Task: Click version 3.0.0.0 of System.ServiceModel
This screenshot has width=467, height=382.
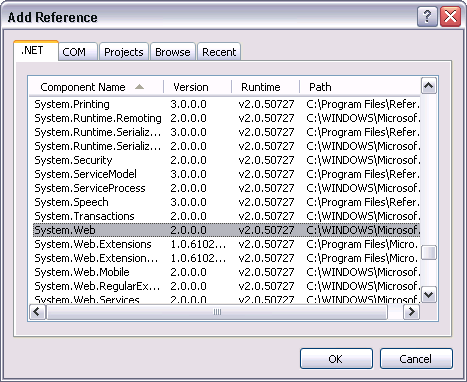Action: [x=188, y=174]
